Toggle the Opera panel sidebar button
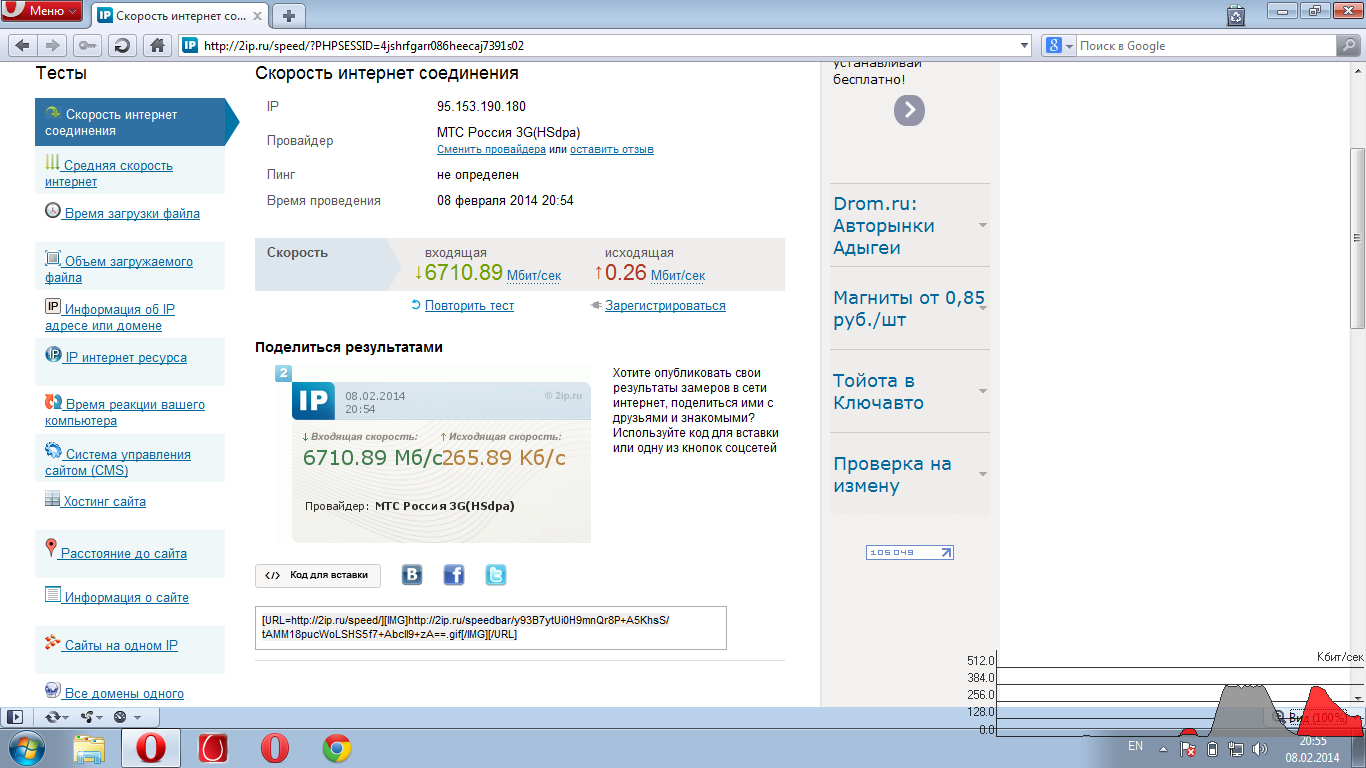 [x=15, y=717]
